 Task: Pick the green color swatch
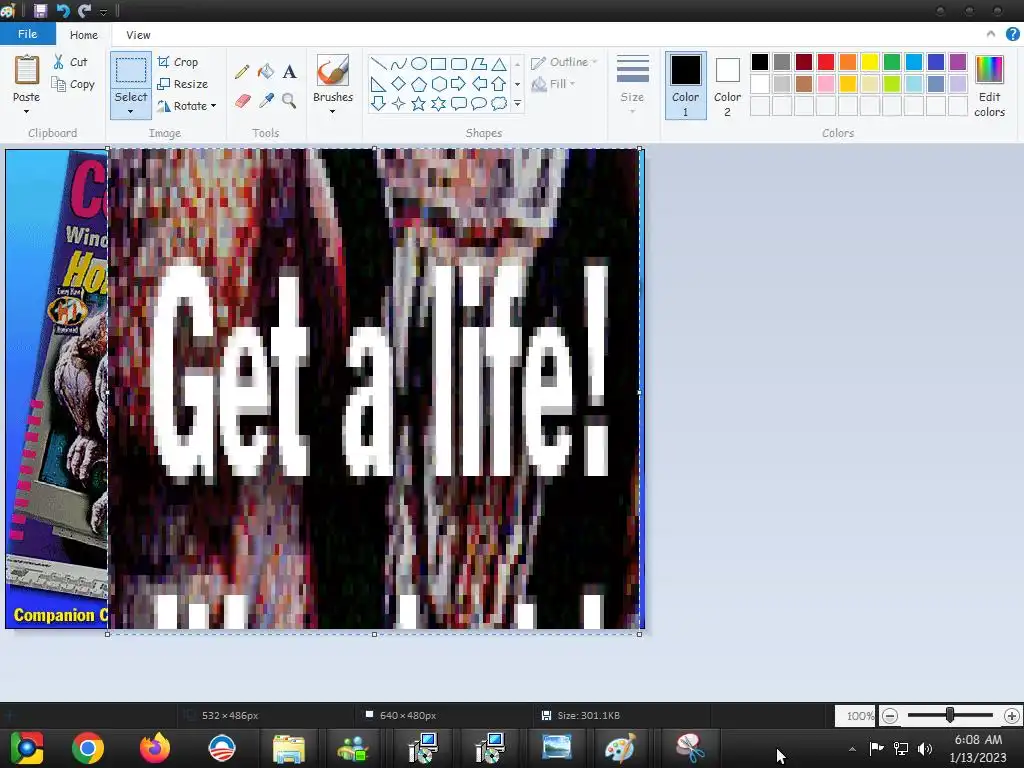(x=891, y=62)
